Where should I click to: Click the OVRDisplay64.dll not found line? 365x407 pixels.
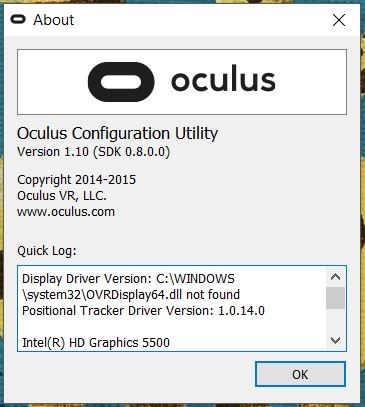pos(131,295)
